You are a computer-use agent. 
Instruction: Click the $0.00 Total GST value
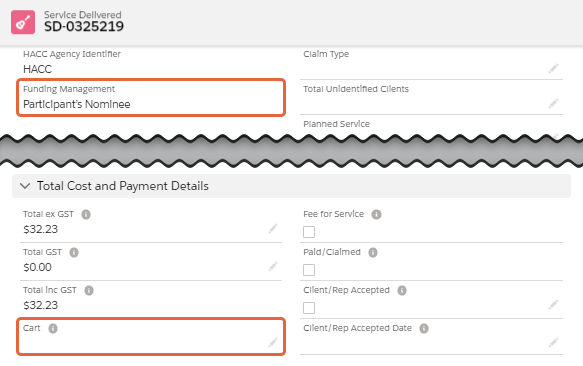37,267
